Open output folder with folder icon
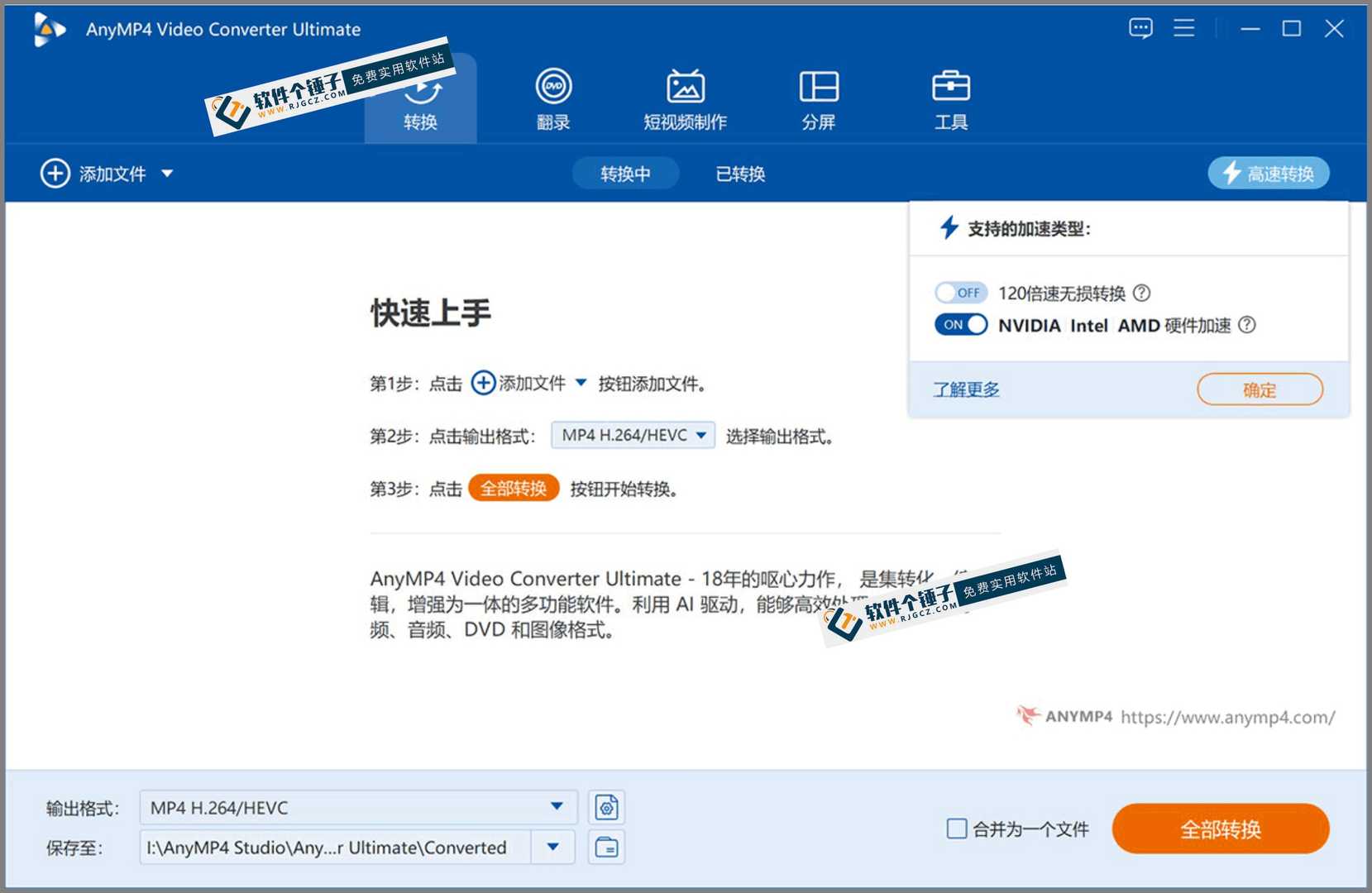Viewport: 1372px width, 893px height. coord(606,848)
